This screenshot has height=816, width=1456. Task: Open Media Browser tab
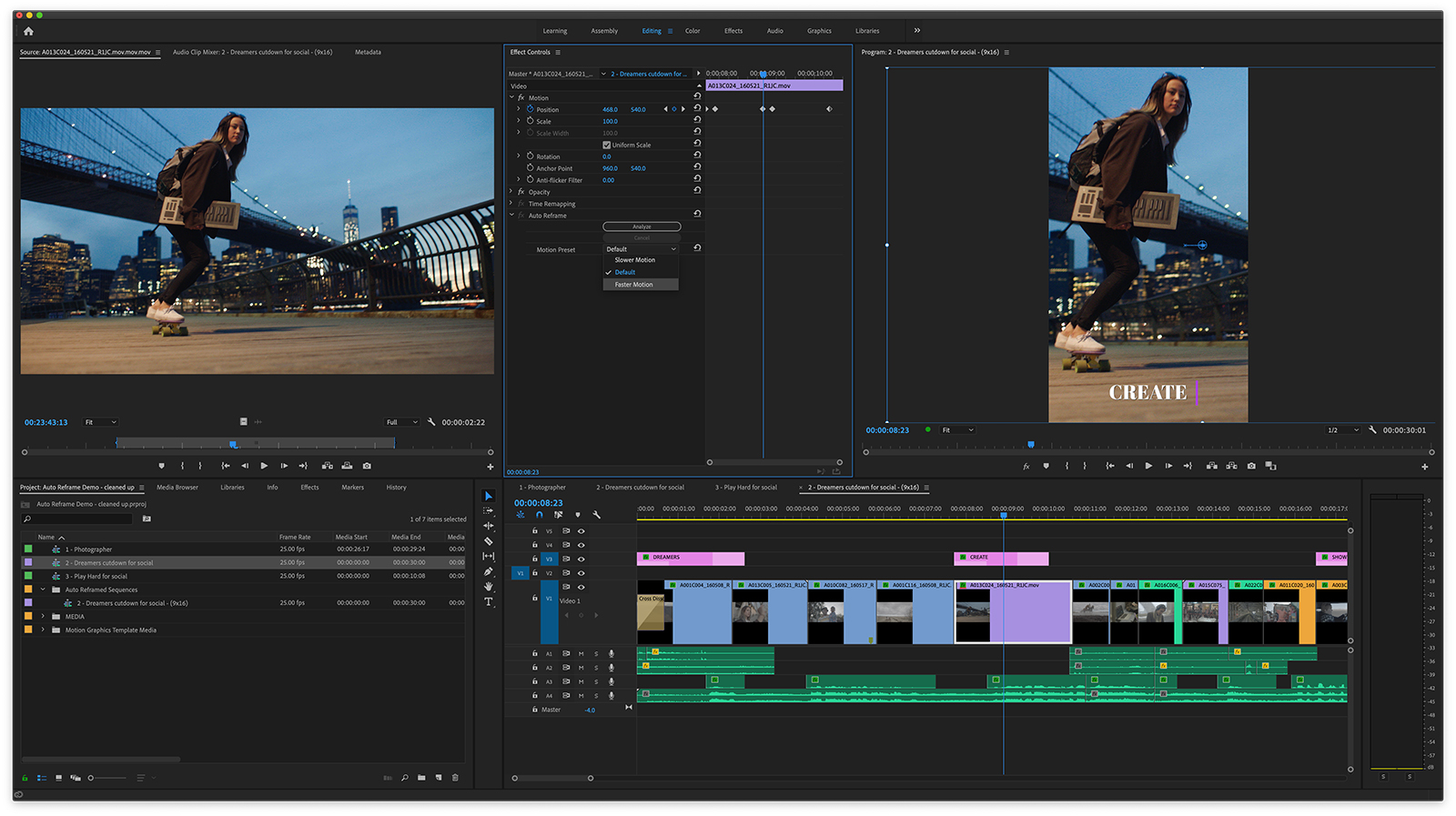[x=177, y=488]
